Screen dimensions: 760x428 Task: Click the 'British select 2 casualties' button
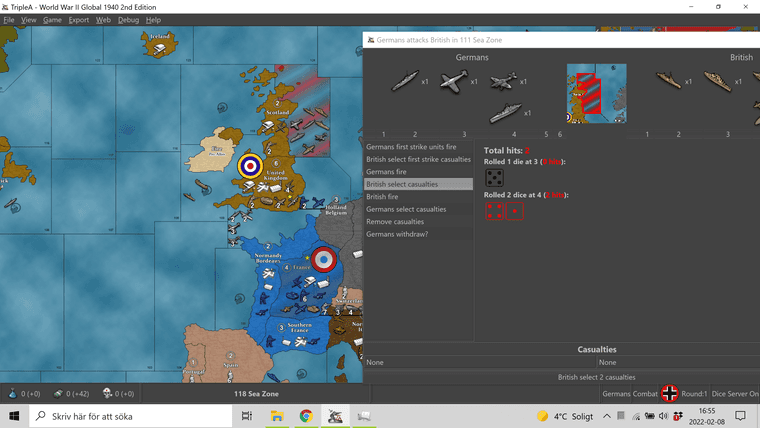596,377
